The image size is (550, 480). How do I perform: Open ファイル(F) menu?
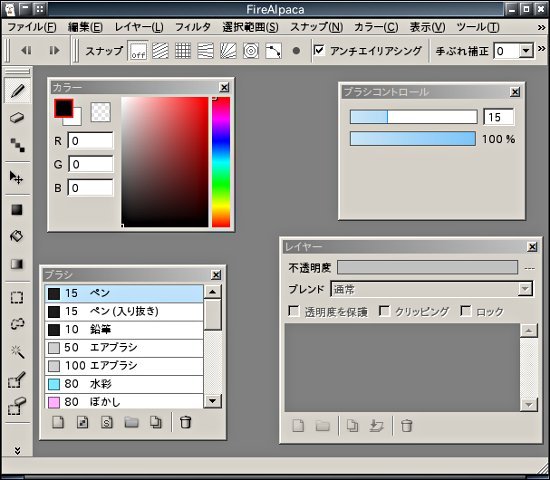coord(32,27)
